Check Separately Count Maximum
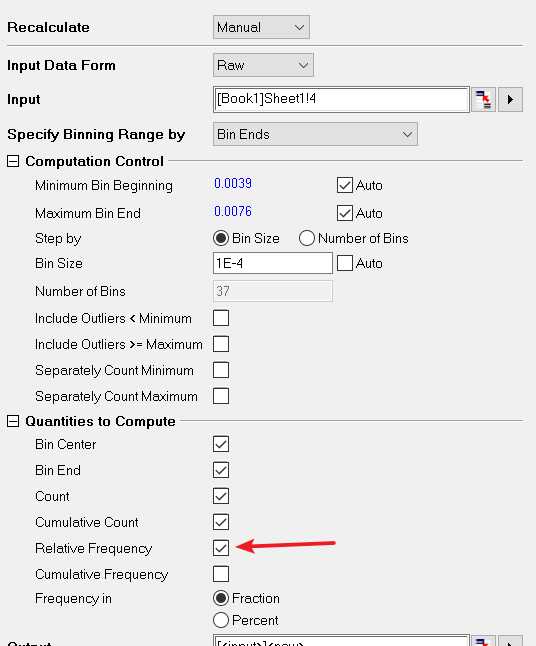The image size is (536, 646). [x=221, y=396]
